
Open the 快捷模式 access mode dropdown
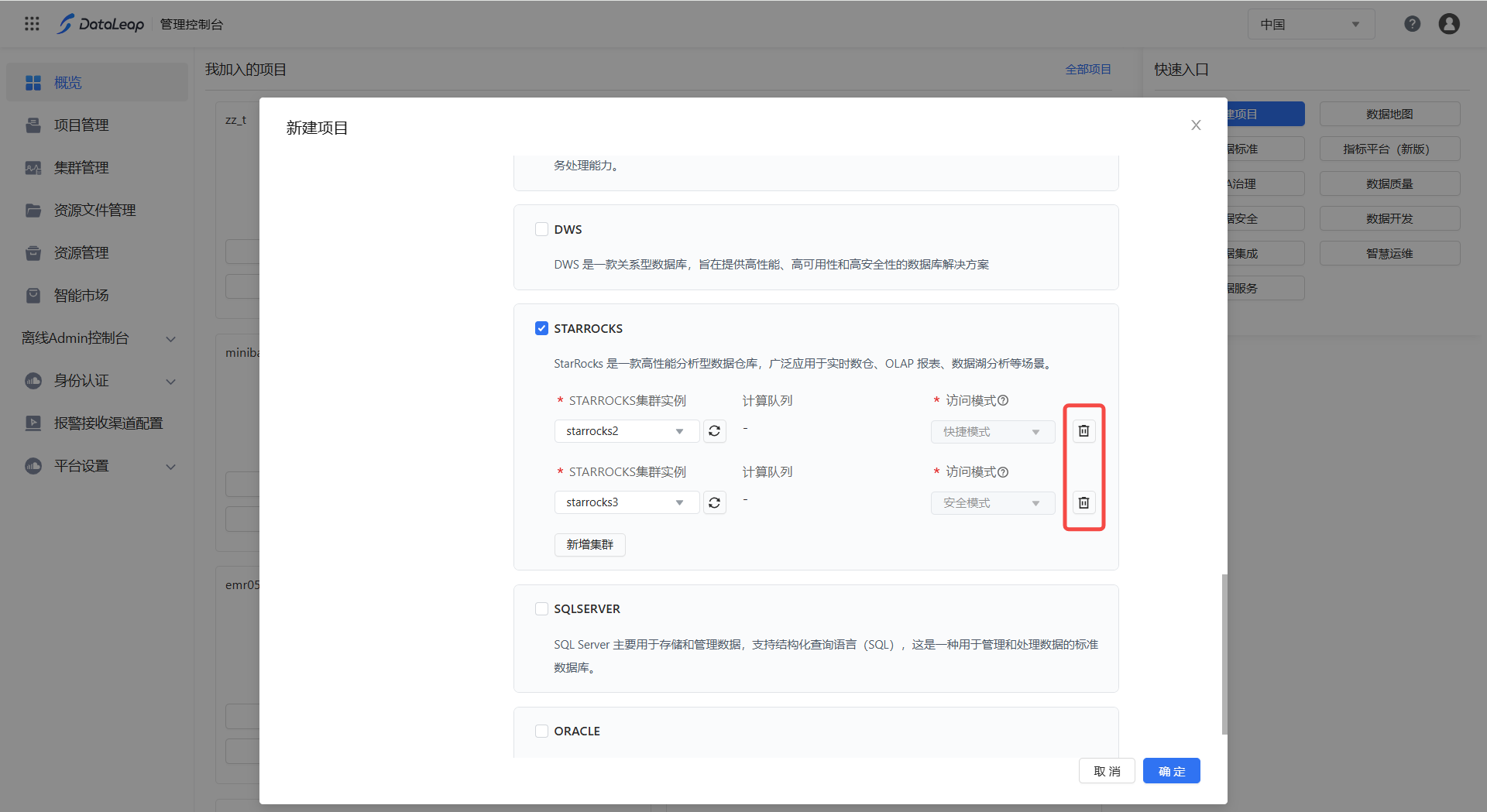pyautogui.click(x=993, y=431)
